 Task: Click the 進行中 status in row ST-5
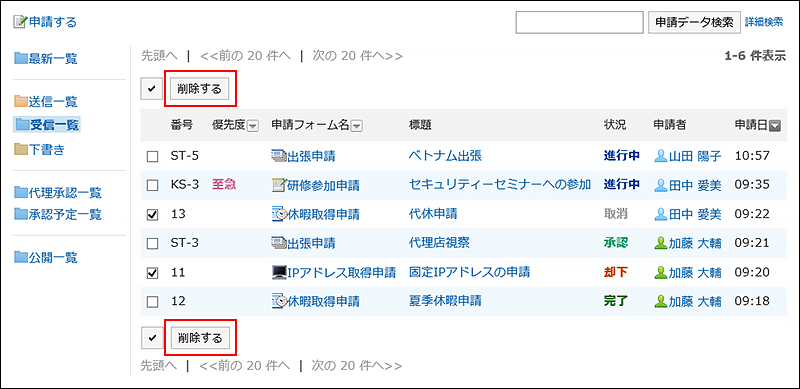621,156
